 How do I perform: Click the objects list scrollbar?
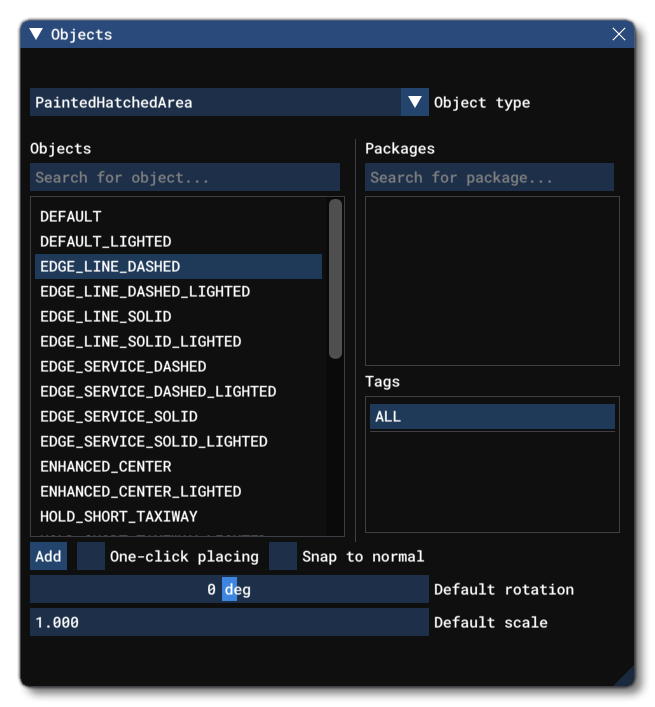pos(335,280)
